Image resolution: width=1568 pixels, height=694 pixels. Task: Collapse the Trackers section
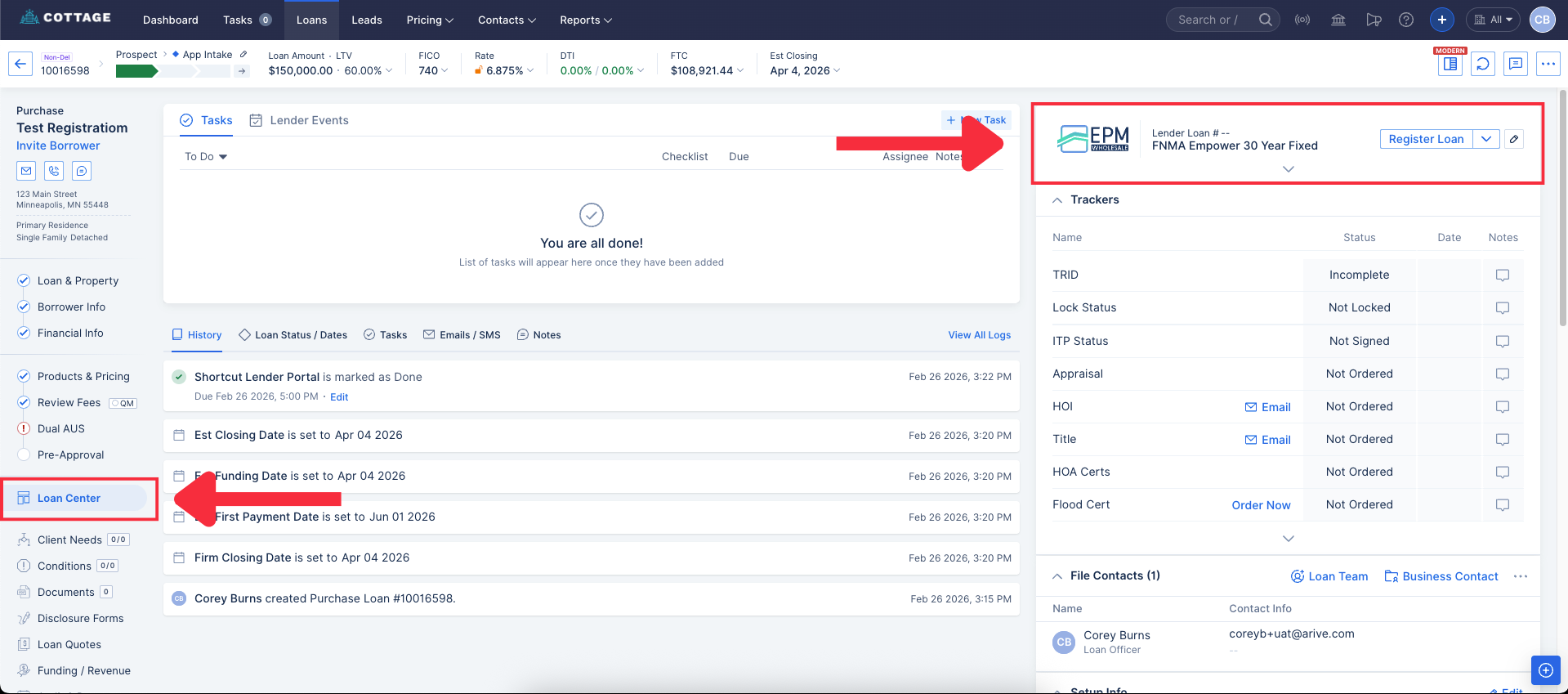point(1057,200)
